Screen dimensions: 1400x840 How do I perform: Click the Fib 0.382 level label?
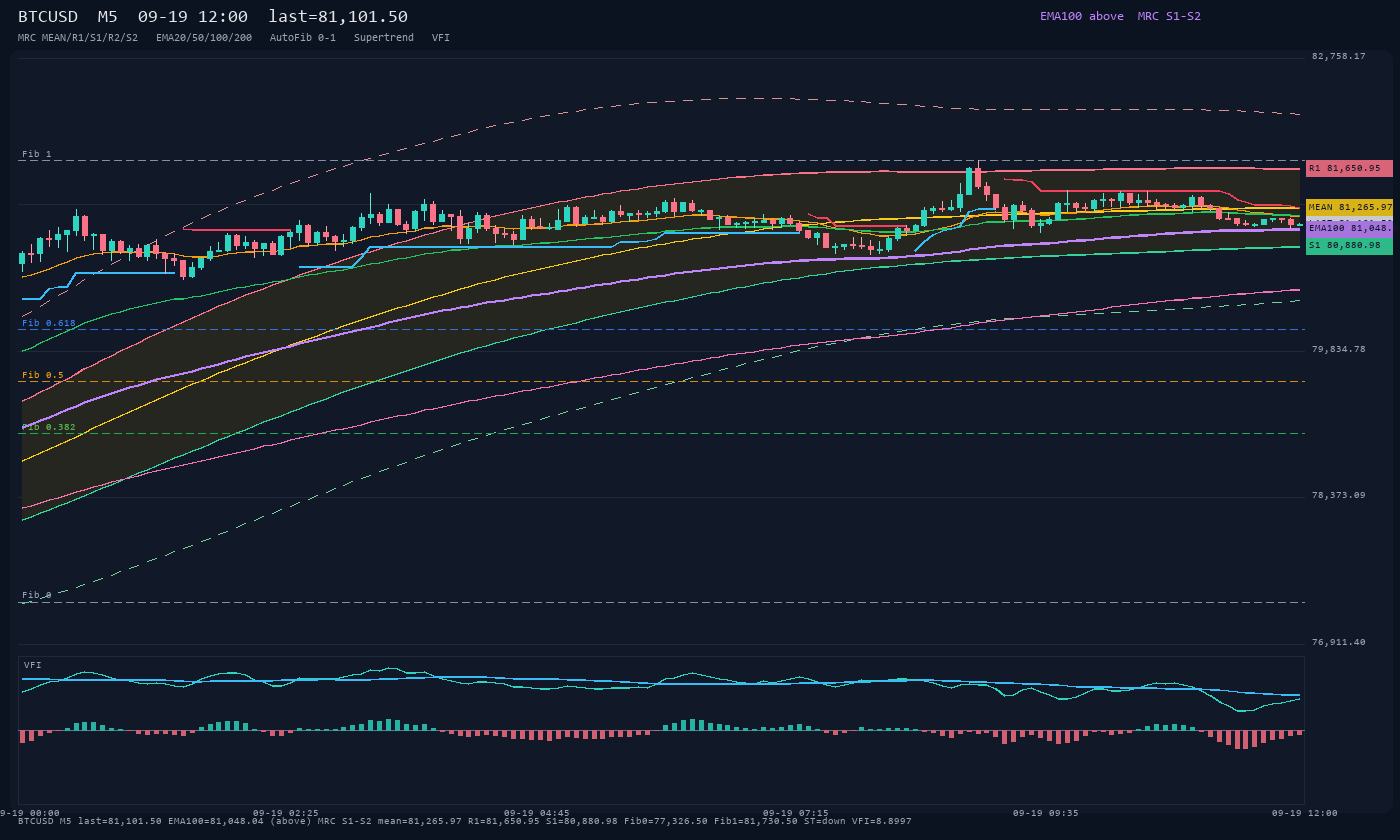click(x=49, y=427)
